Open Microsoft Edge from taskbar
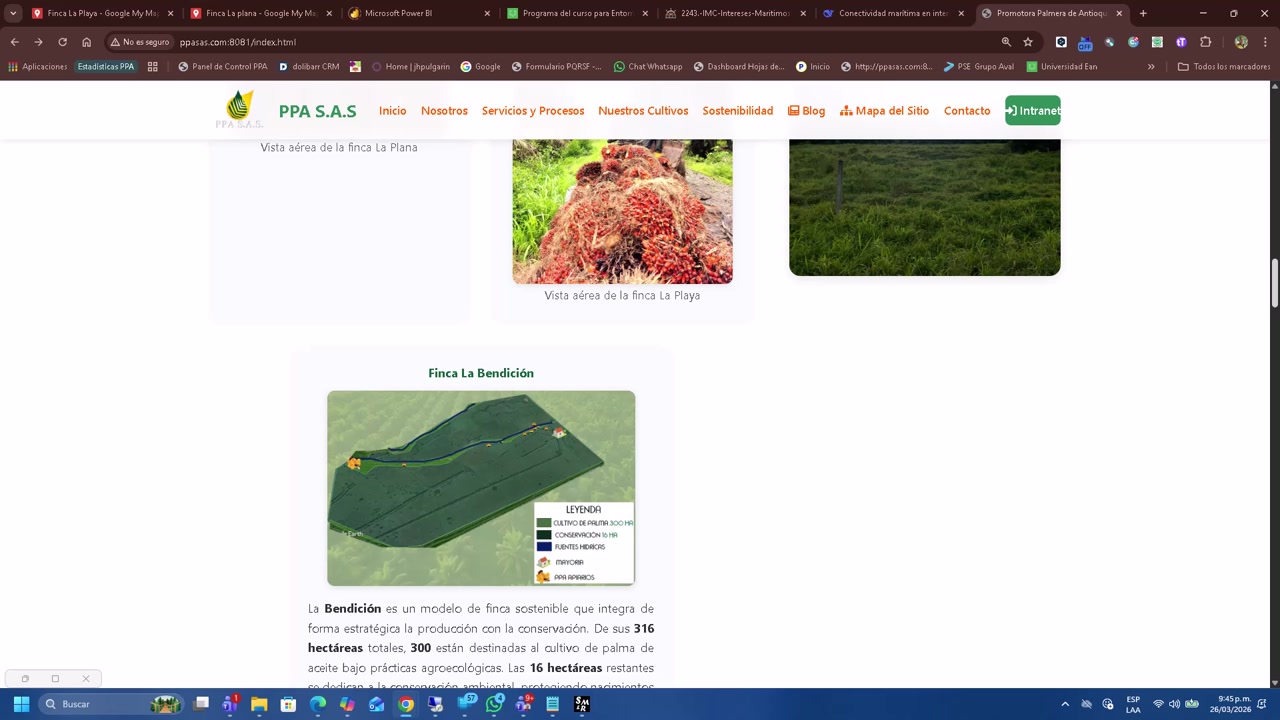Screen dimensions: 1280x720 318,704
